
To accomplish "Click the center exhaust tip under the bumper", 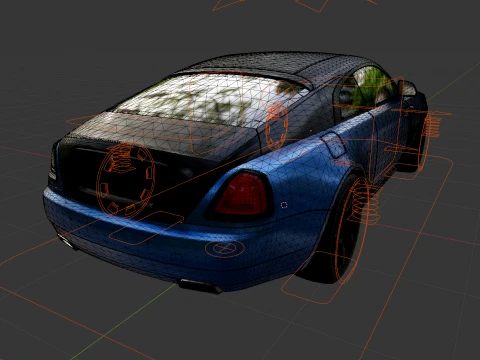I will coord(200,286).
